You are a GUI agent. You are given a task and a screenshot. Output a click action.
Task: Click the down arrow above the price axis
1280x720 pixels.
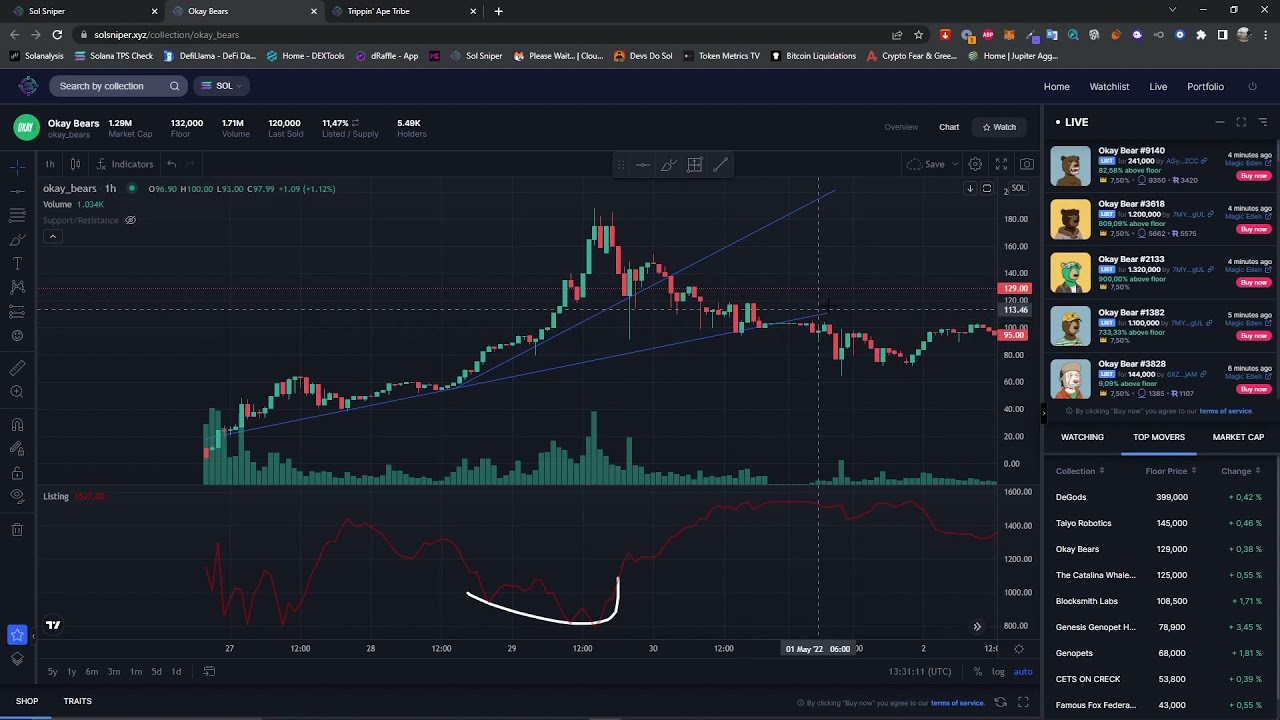click(970, 188)
